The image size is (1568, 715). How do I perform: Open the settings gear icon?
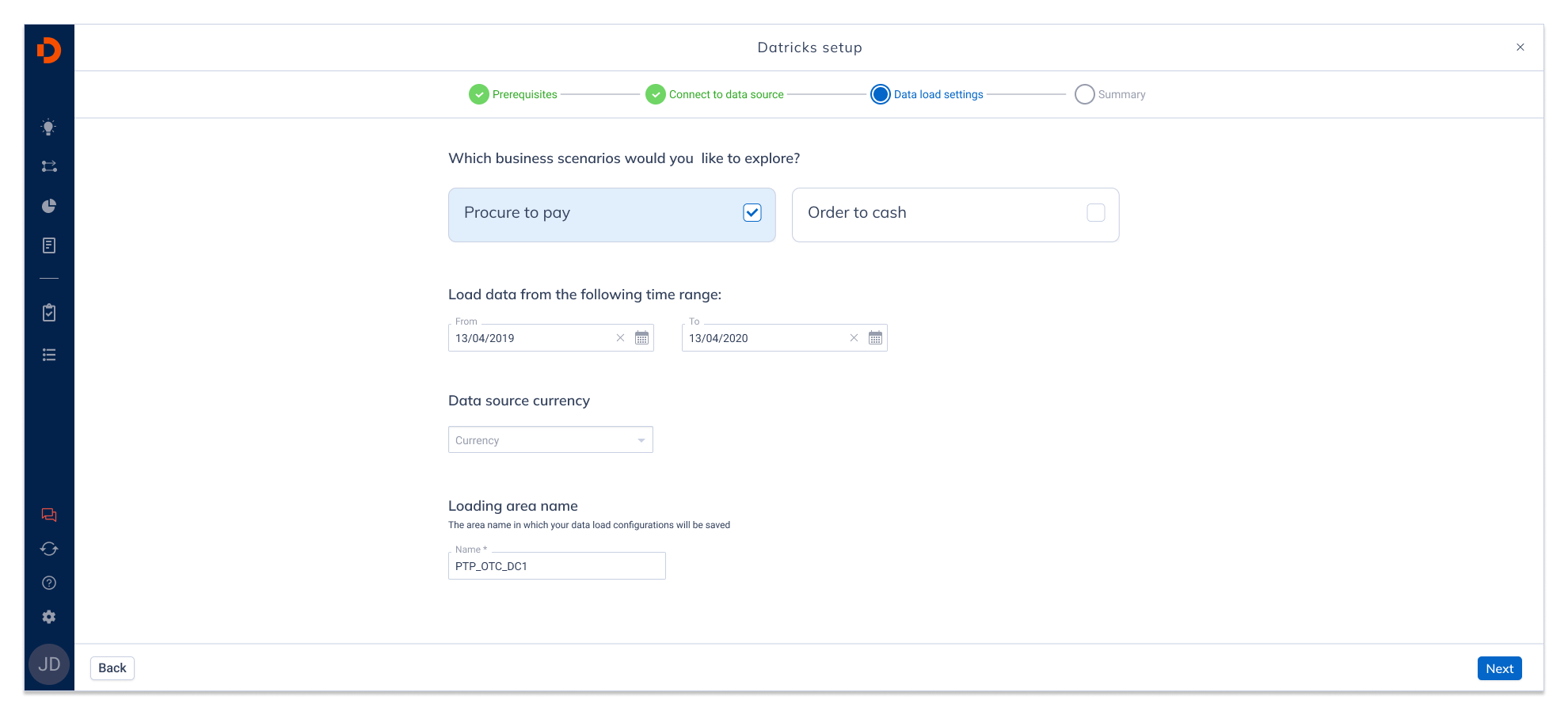point(49,617)
